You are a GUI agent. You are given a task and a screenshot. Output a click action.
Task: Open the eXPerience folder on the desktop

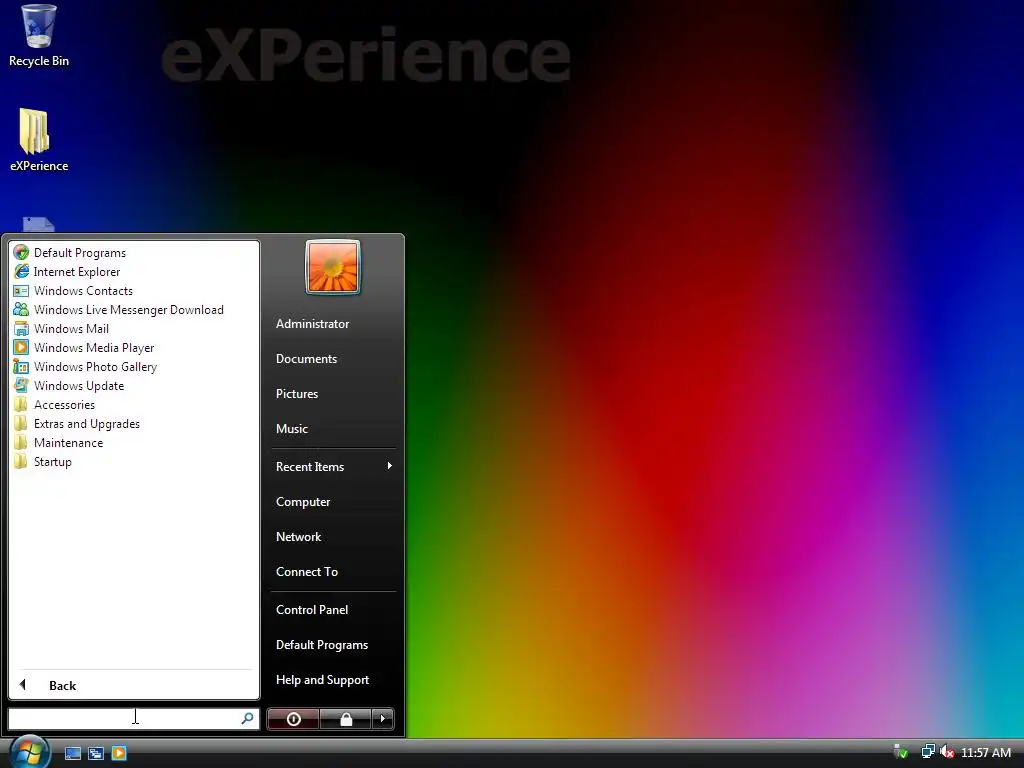point(39,140)
